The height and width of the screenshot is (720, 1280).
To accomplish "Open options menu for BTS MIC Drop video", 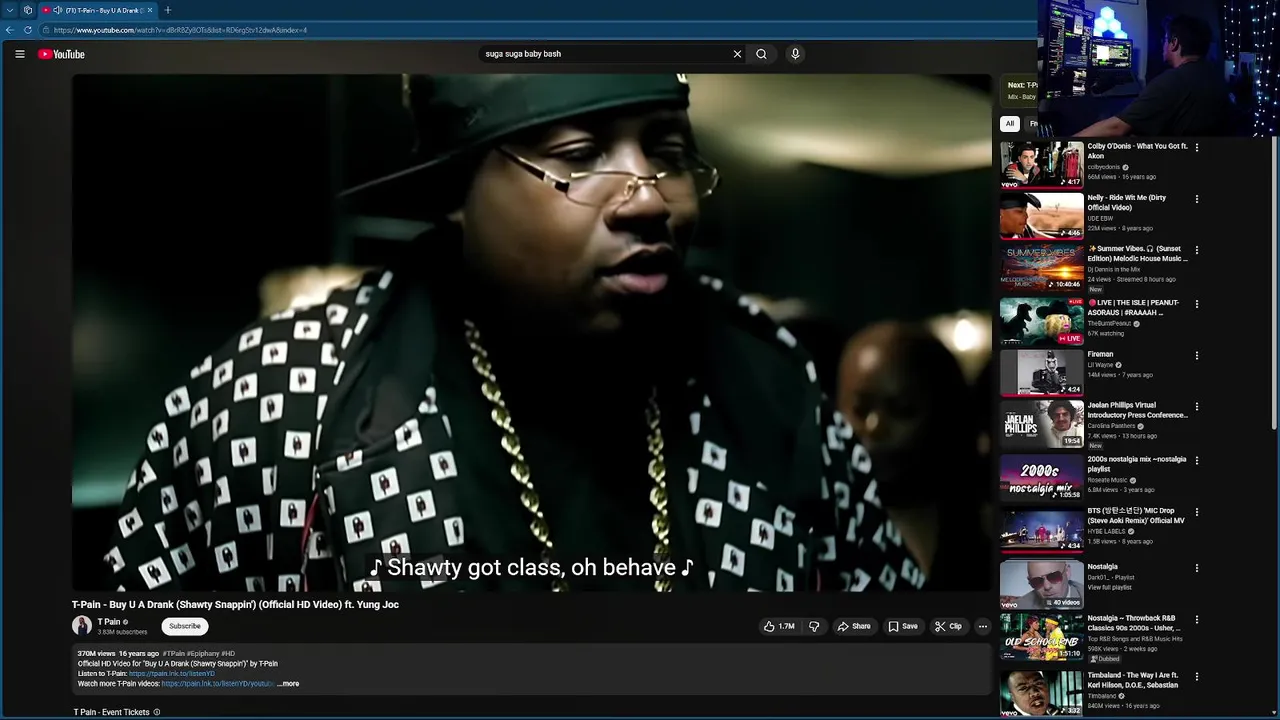I will pos(1197,512).
